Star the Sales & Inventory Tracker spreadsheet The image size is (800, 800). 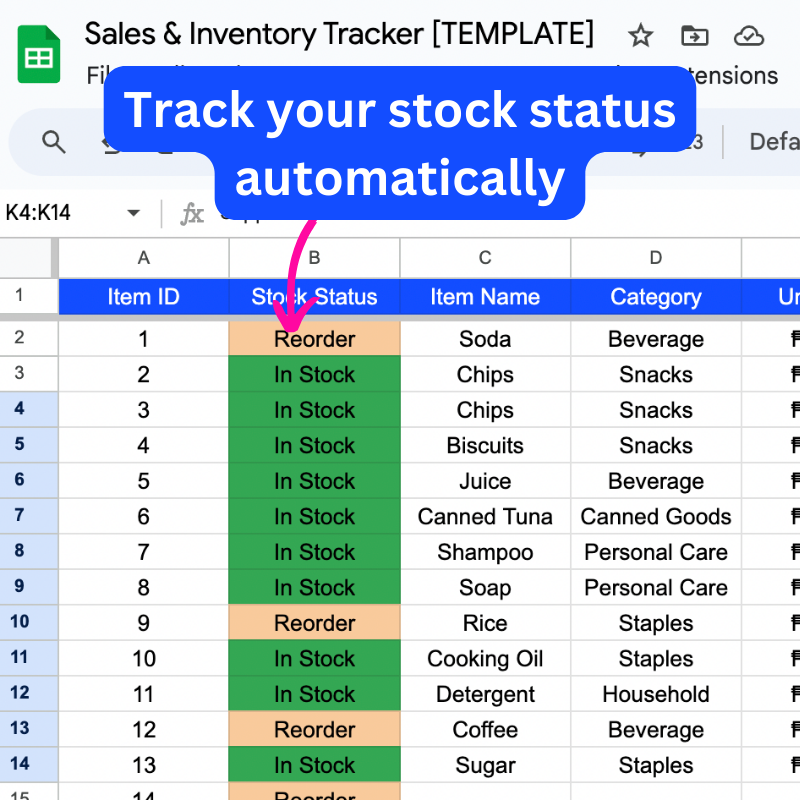[x=640, y=36]
